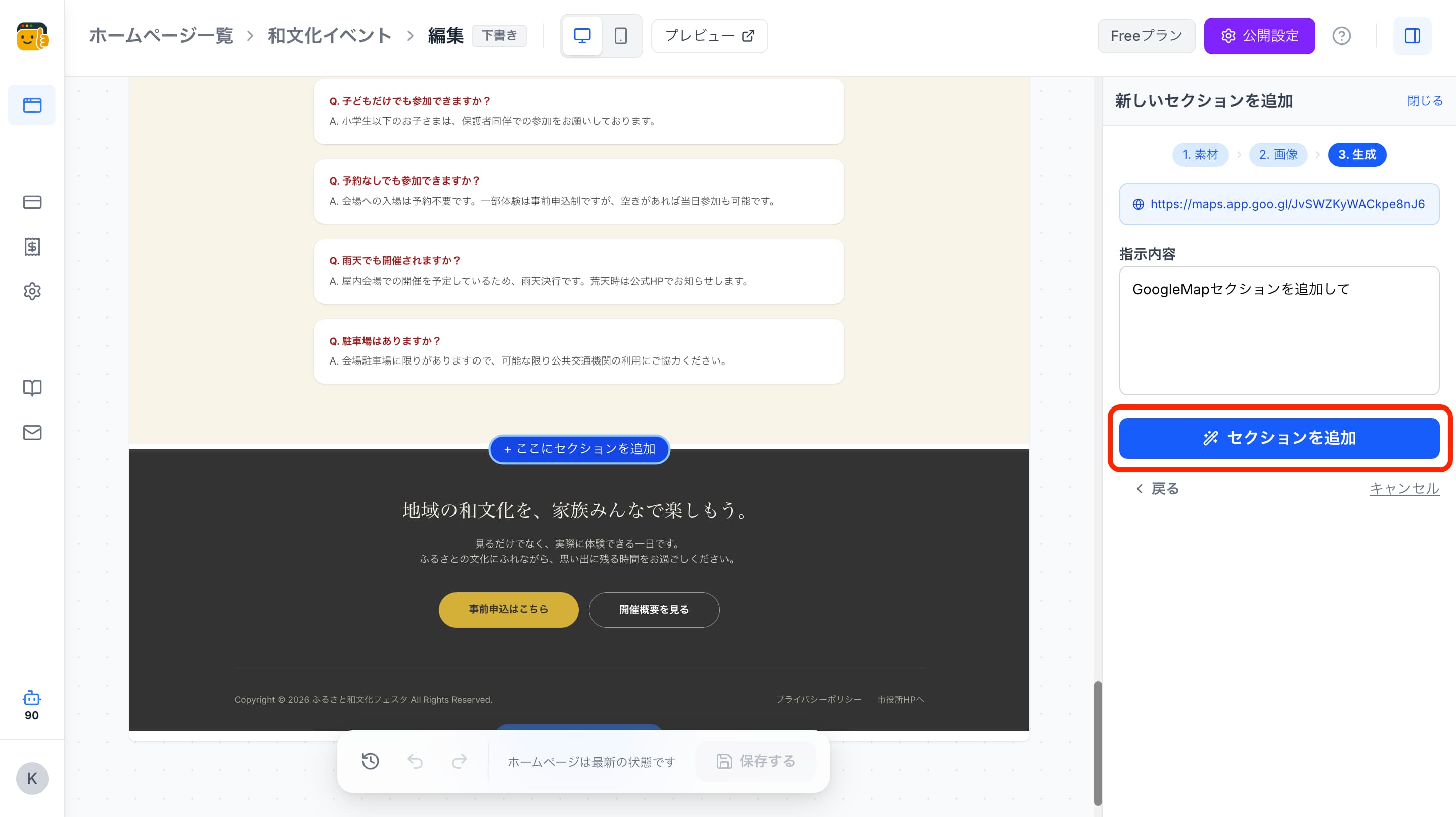The height and width of the screenshot is (817, 1456).
Task: Open the homepage window icon in sidebar
Action: (x=32, y=105)
